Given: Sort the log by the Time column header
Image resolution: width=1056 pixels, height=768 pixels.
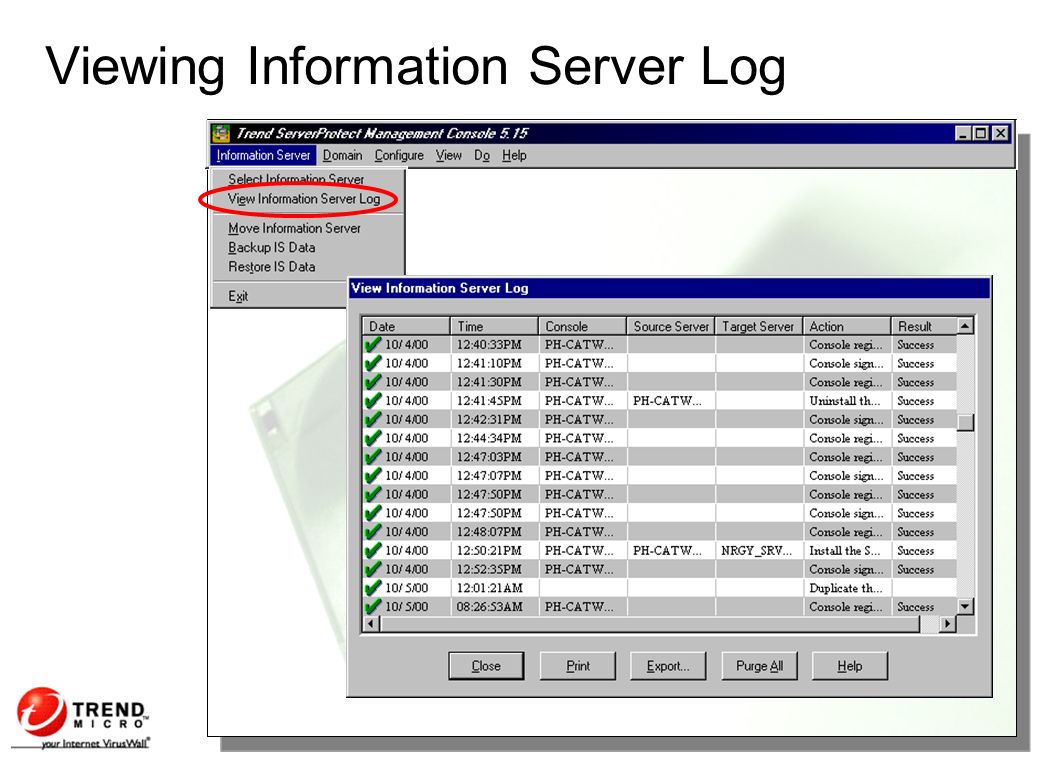Looking at the screenshot, I should tap(494, 327).
